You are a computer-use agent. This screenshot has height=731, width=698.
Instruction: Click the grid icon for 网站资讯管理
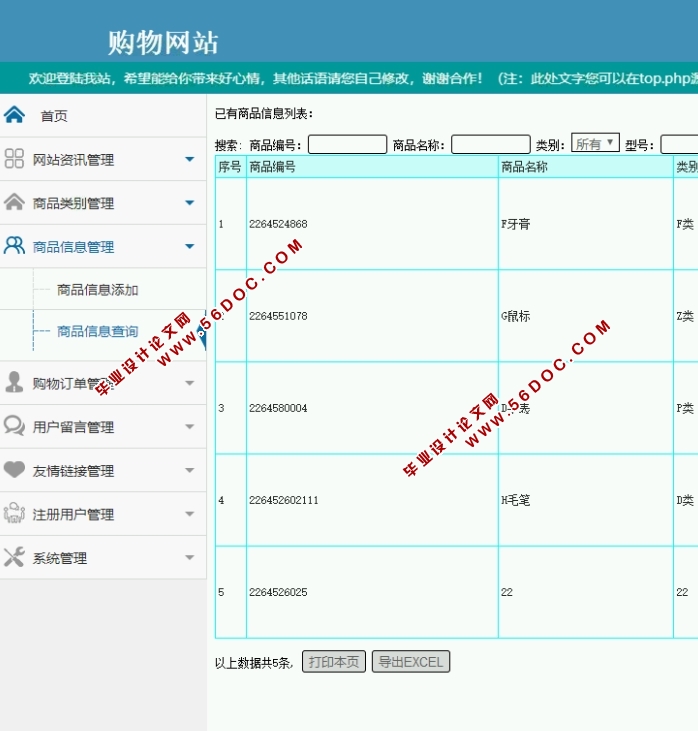14,159
